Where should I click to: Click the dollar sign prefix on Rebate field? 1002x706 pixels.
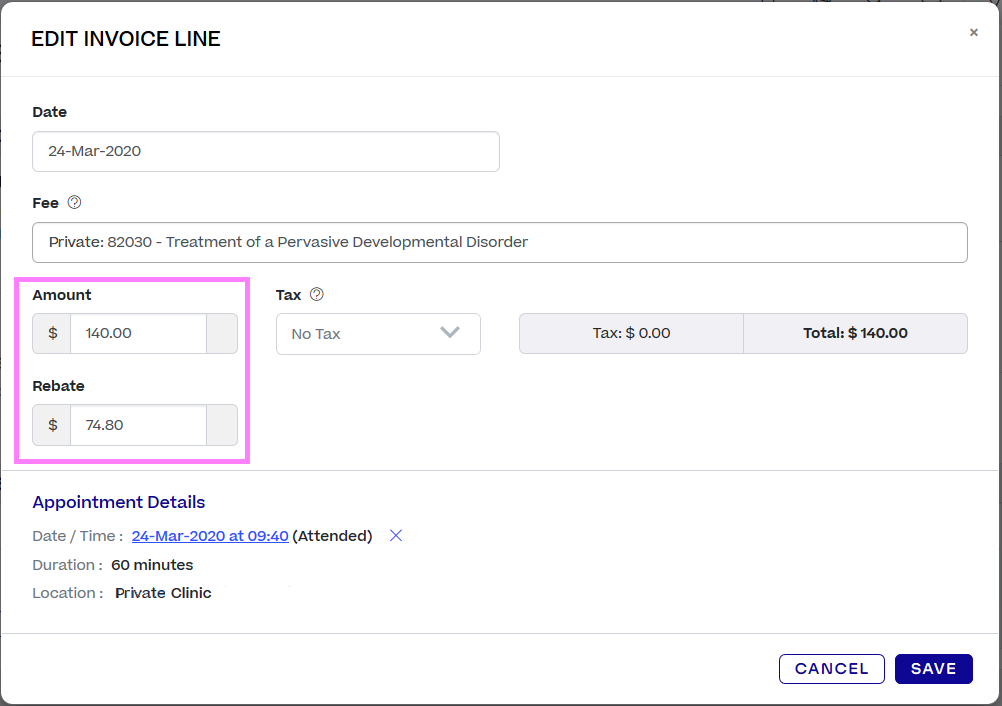(x=51, y=424)
